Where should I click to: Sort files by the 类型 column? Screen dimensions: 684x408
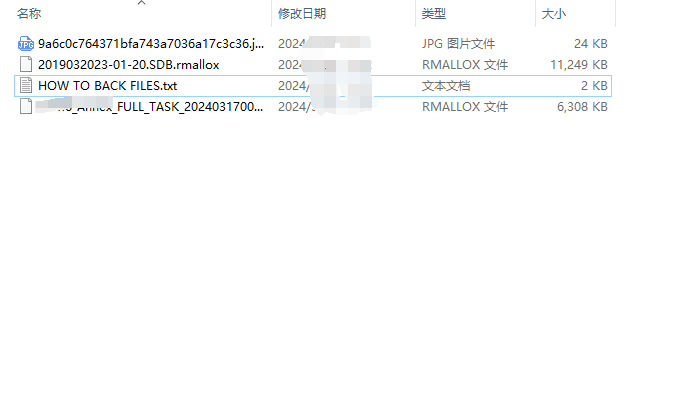point(434,14)
